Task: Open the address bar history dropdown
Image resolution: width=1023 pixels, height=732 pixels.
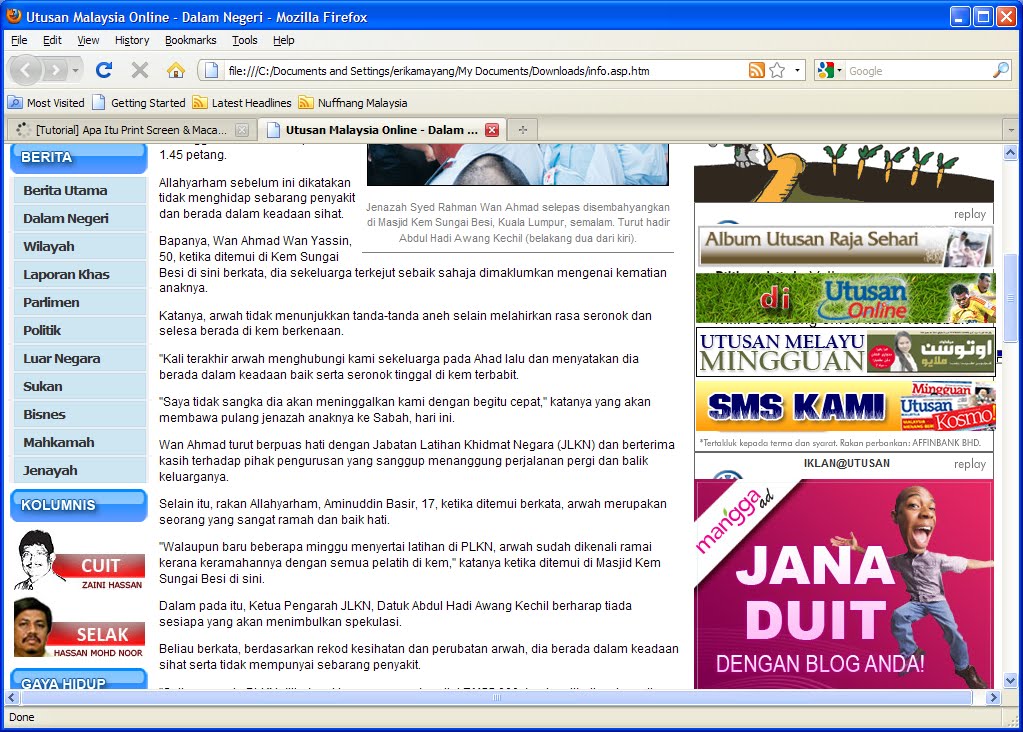Action: pos(797,70)
